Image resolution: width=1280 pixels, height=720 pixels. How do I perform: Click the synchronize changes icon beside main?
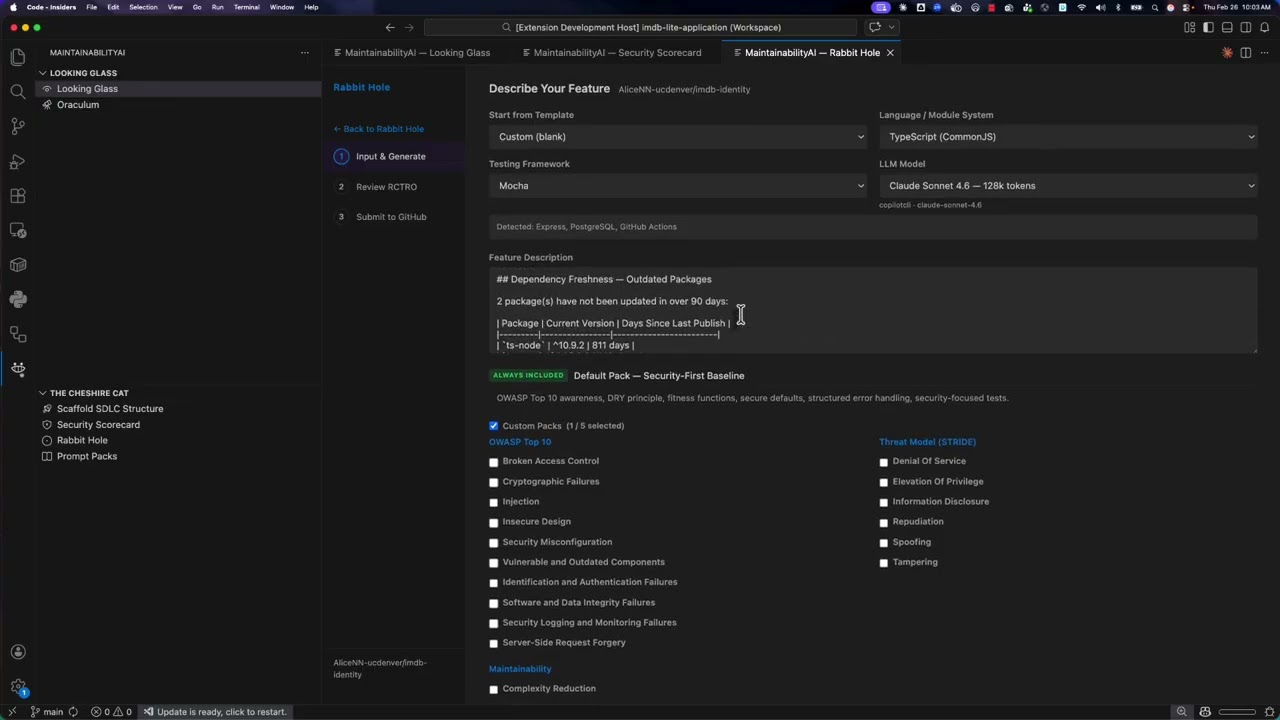pos(73,712)
